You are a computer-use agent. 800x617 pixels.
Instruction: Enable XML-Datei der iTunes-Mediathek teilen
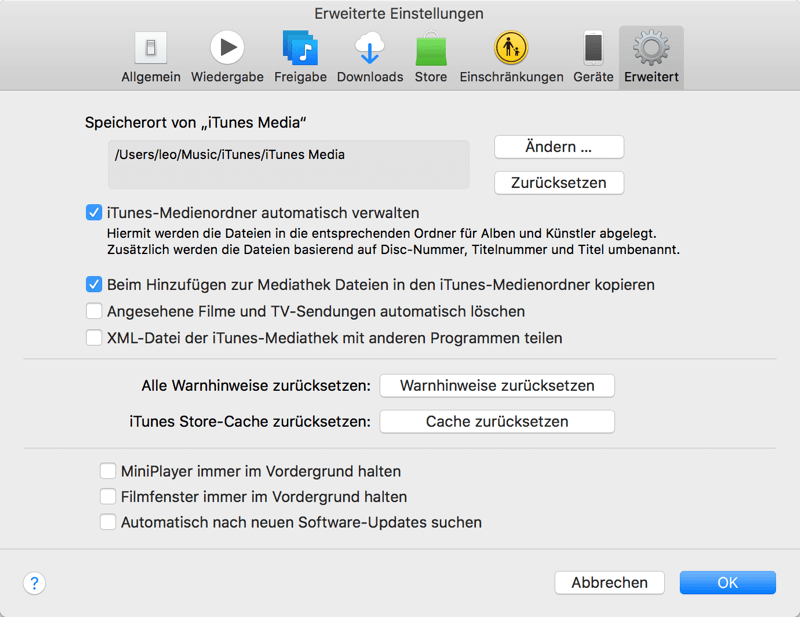click(94, 337)
